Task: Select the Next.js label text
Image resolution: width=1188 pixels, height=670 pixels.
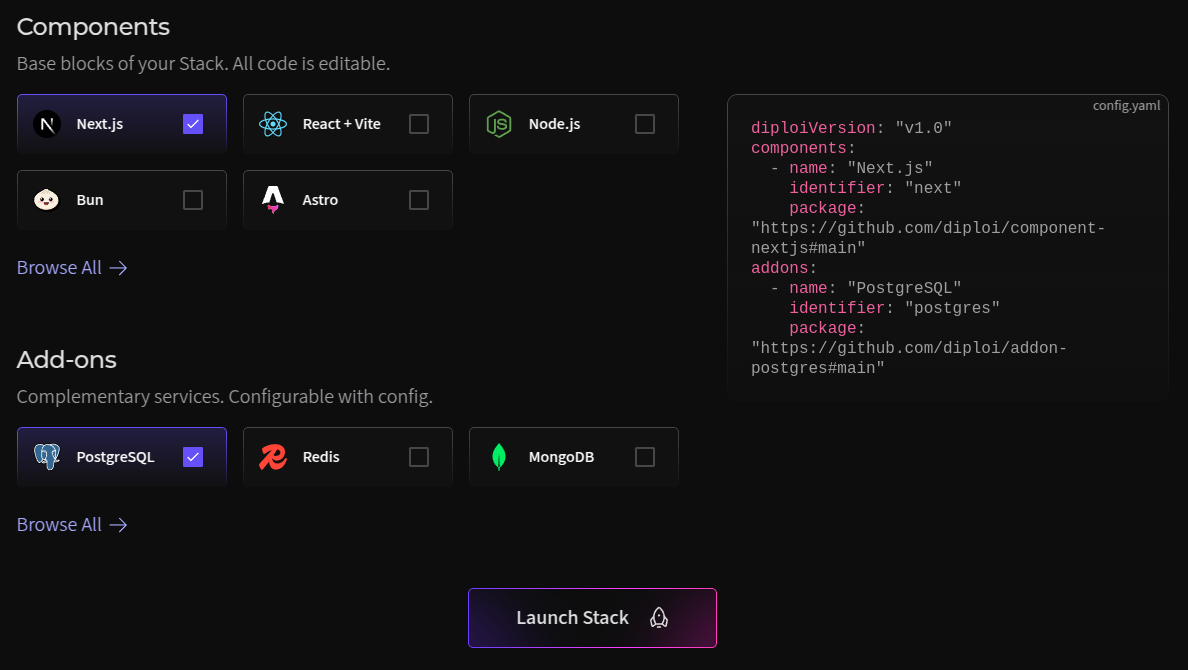Action: click(100, 124)
